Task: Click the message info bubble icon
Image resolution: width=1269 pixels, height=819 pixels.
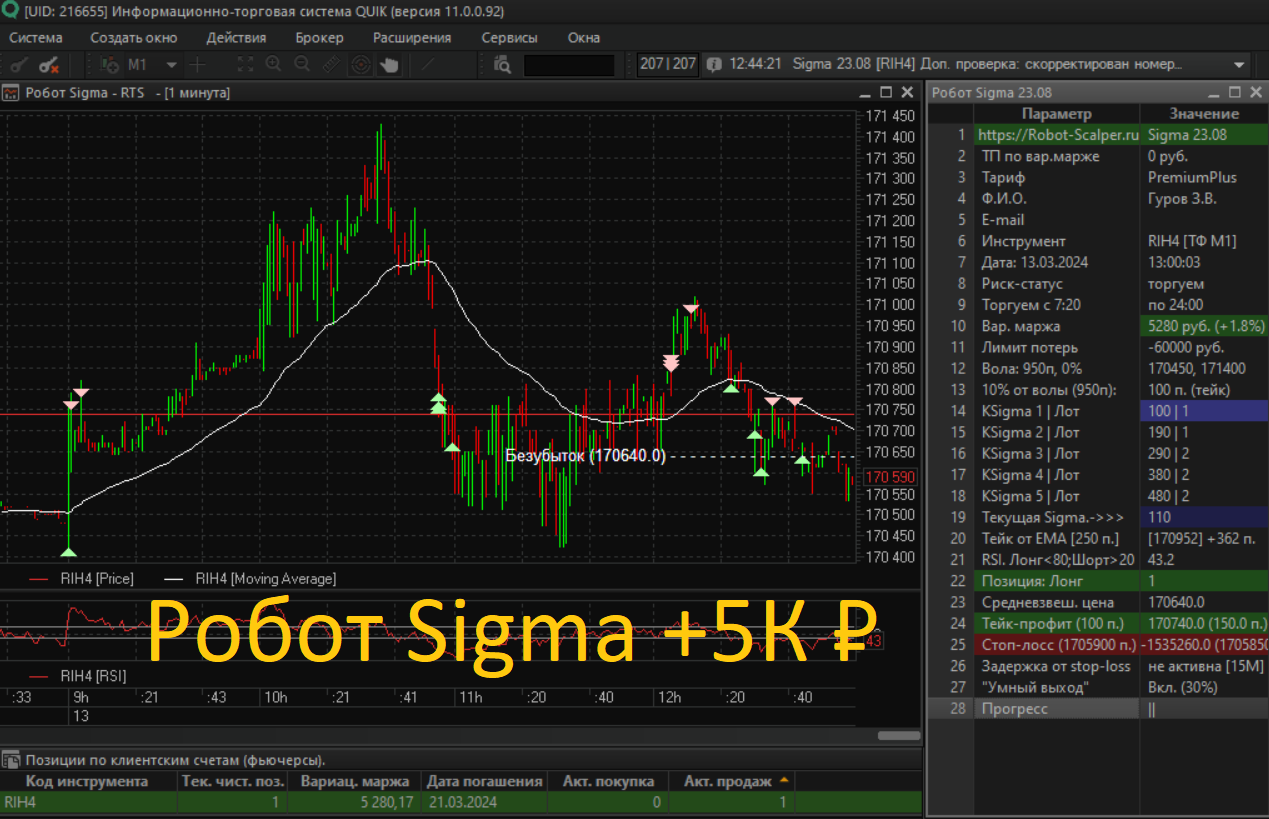Action: point(714,64)
